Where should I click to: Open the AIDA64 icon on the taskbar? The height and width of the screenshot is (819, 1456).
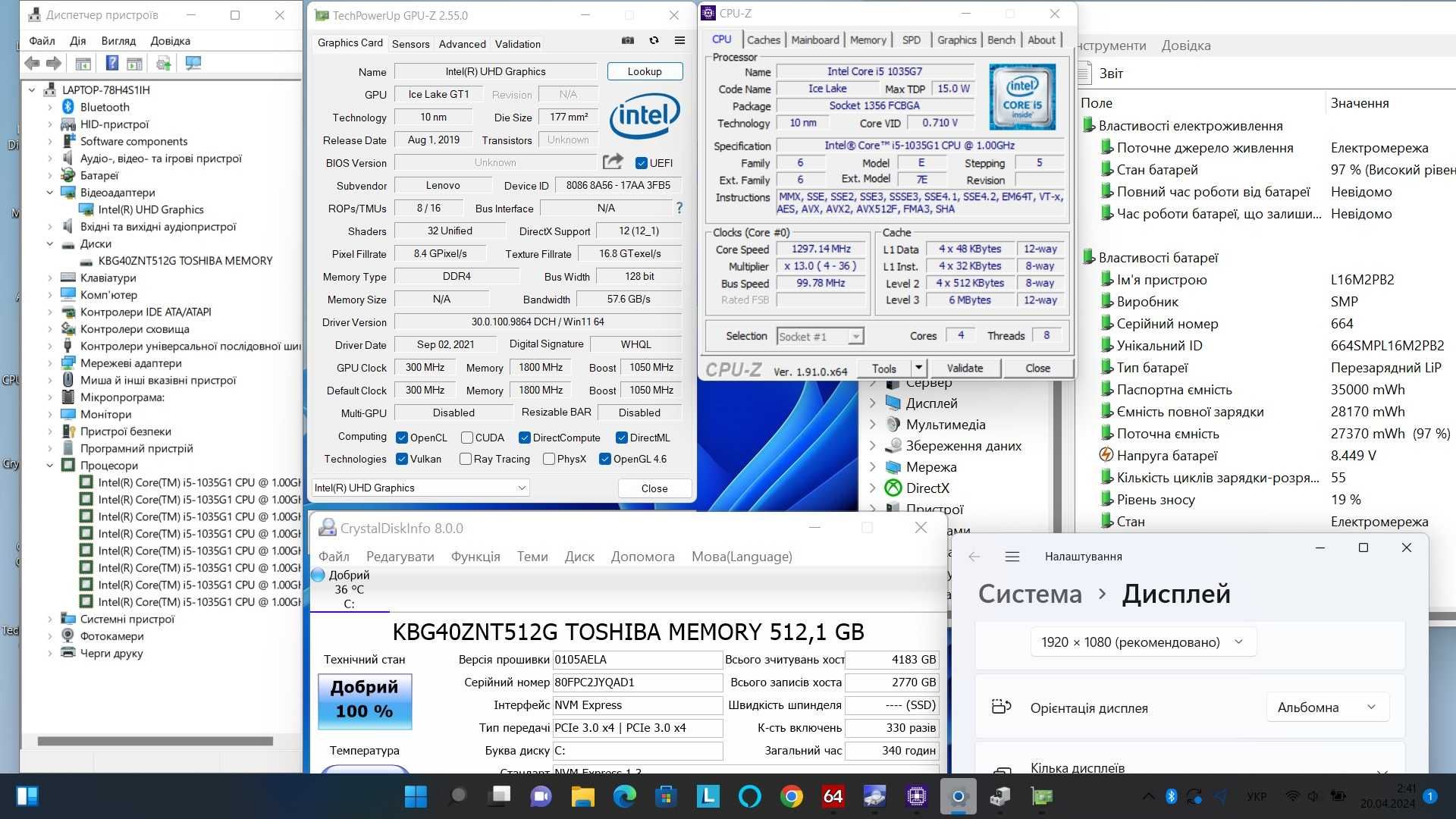(x=833, y=796)
